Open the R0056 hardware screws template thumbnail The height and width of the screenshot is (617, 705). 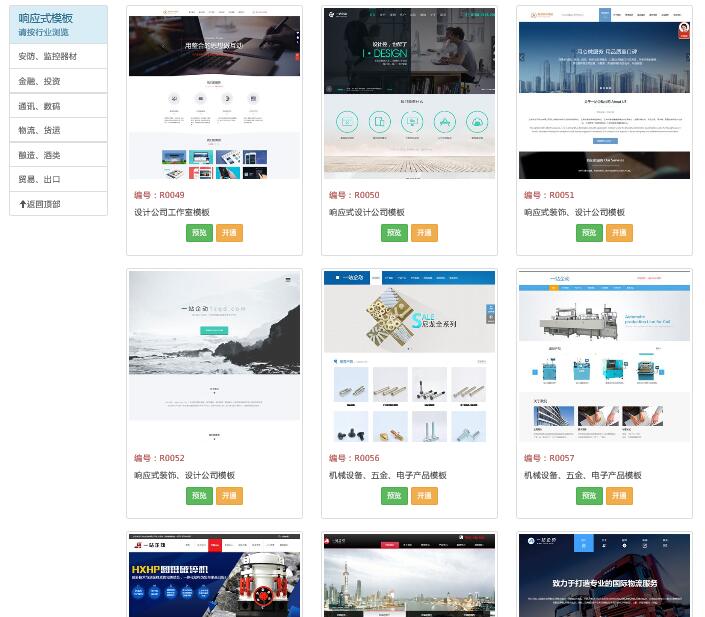coord(410,357)
